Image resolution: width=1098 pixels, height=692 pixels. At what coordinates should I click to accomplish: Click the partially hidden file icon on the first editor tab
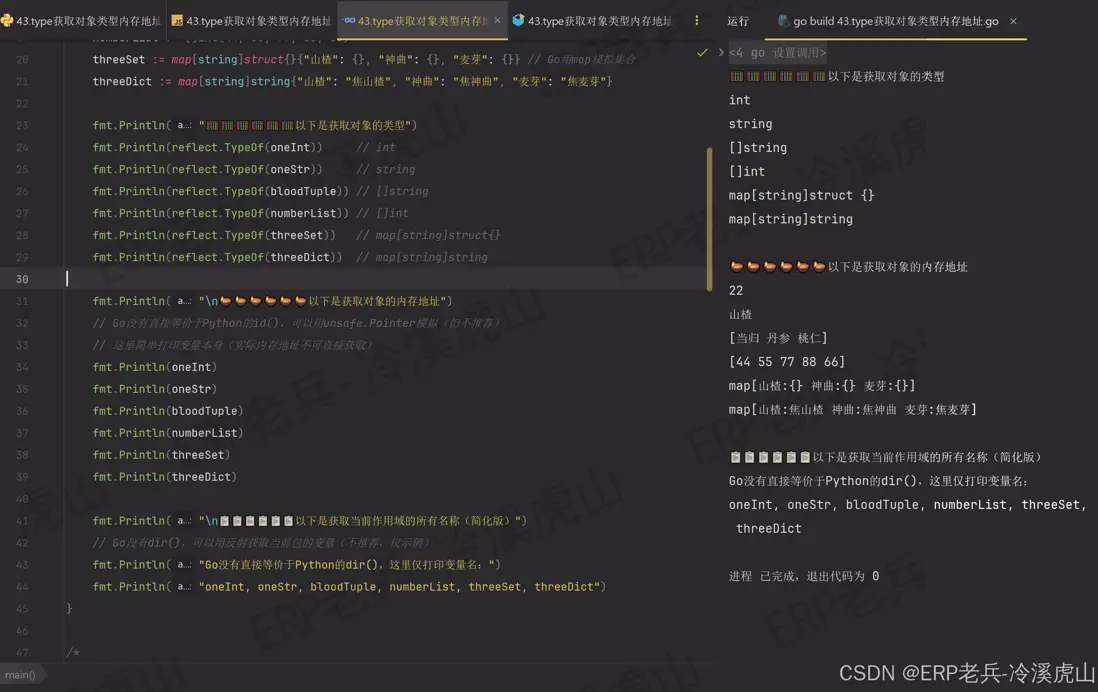[7, 20]
